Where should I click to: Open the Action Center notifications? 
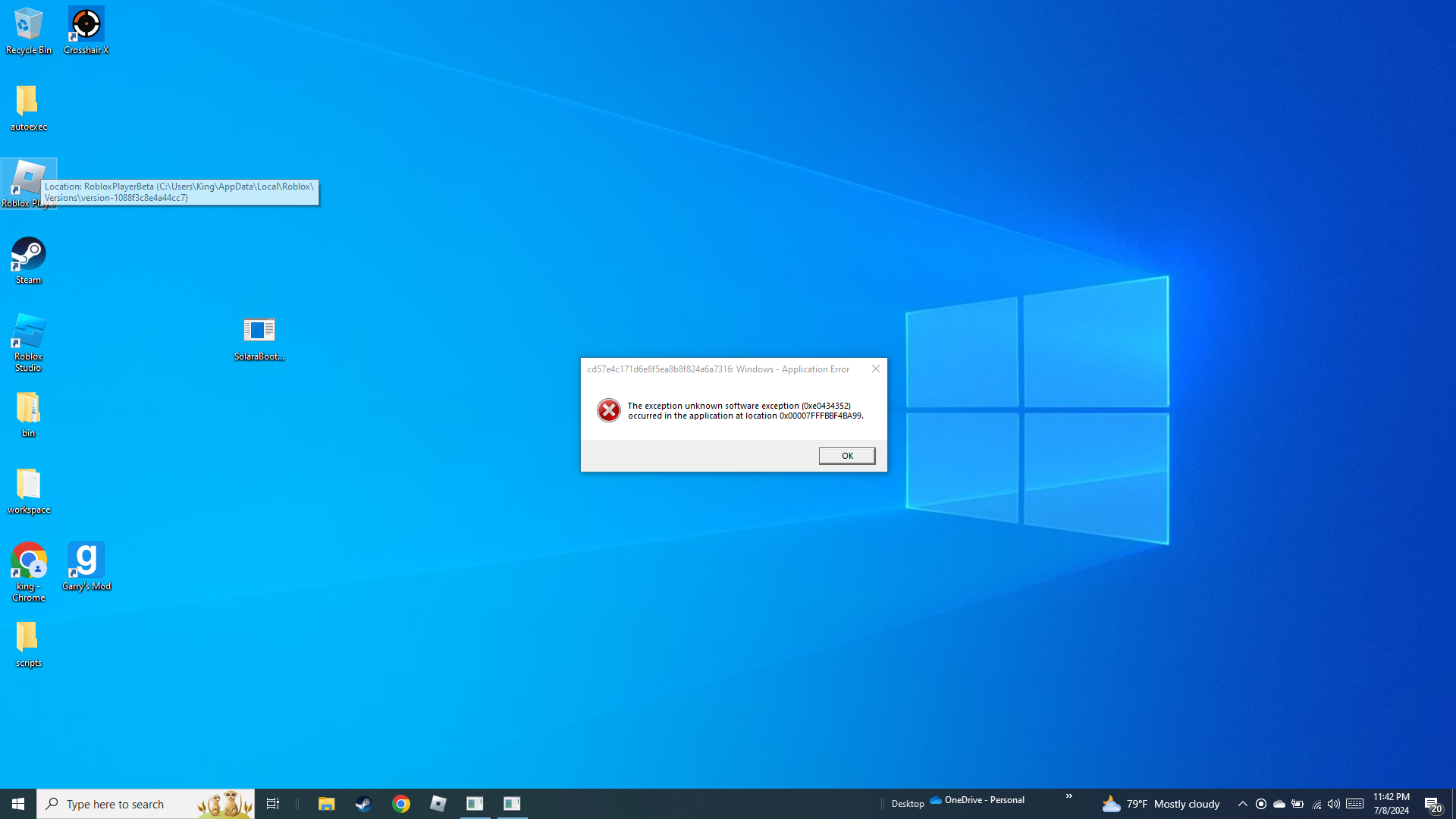point(1432,804)
